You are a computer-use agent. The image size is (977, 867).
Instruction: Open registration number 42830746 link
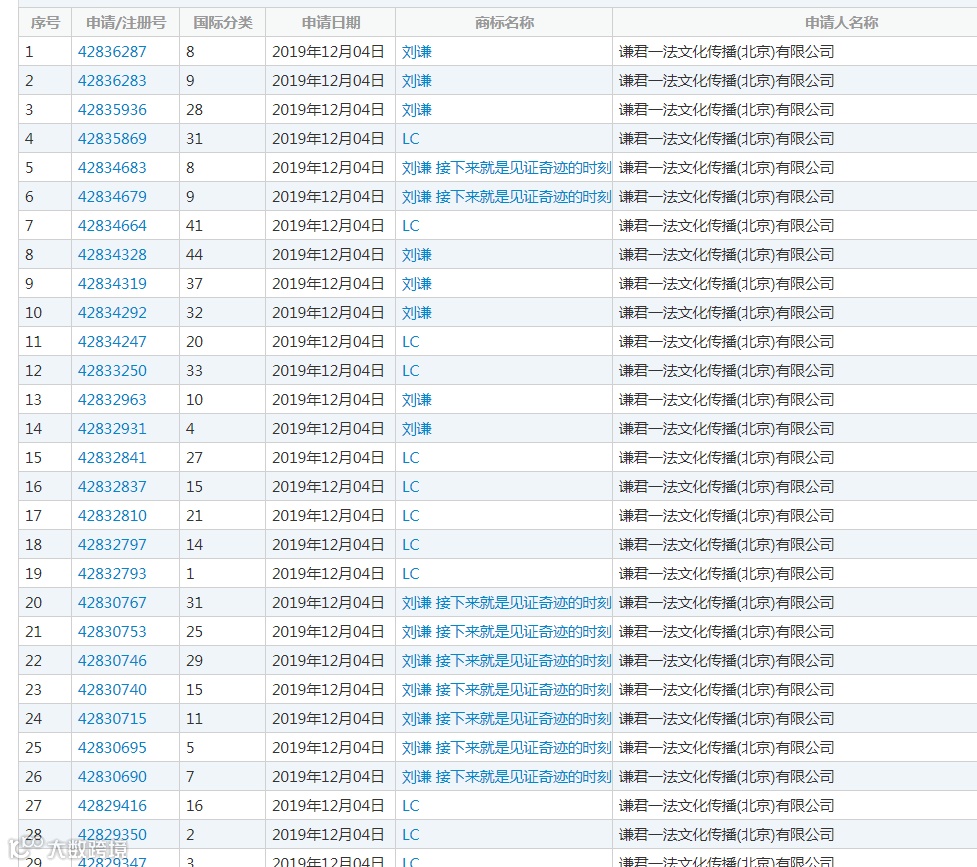pyautogui.click(x=112, y=661)
